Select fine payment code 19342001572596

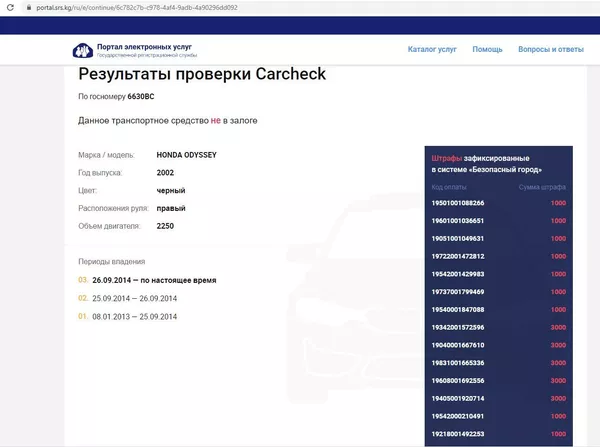(457, 327)
